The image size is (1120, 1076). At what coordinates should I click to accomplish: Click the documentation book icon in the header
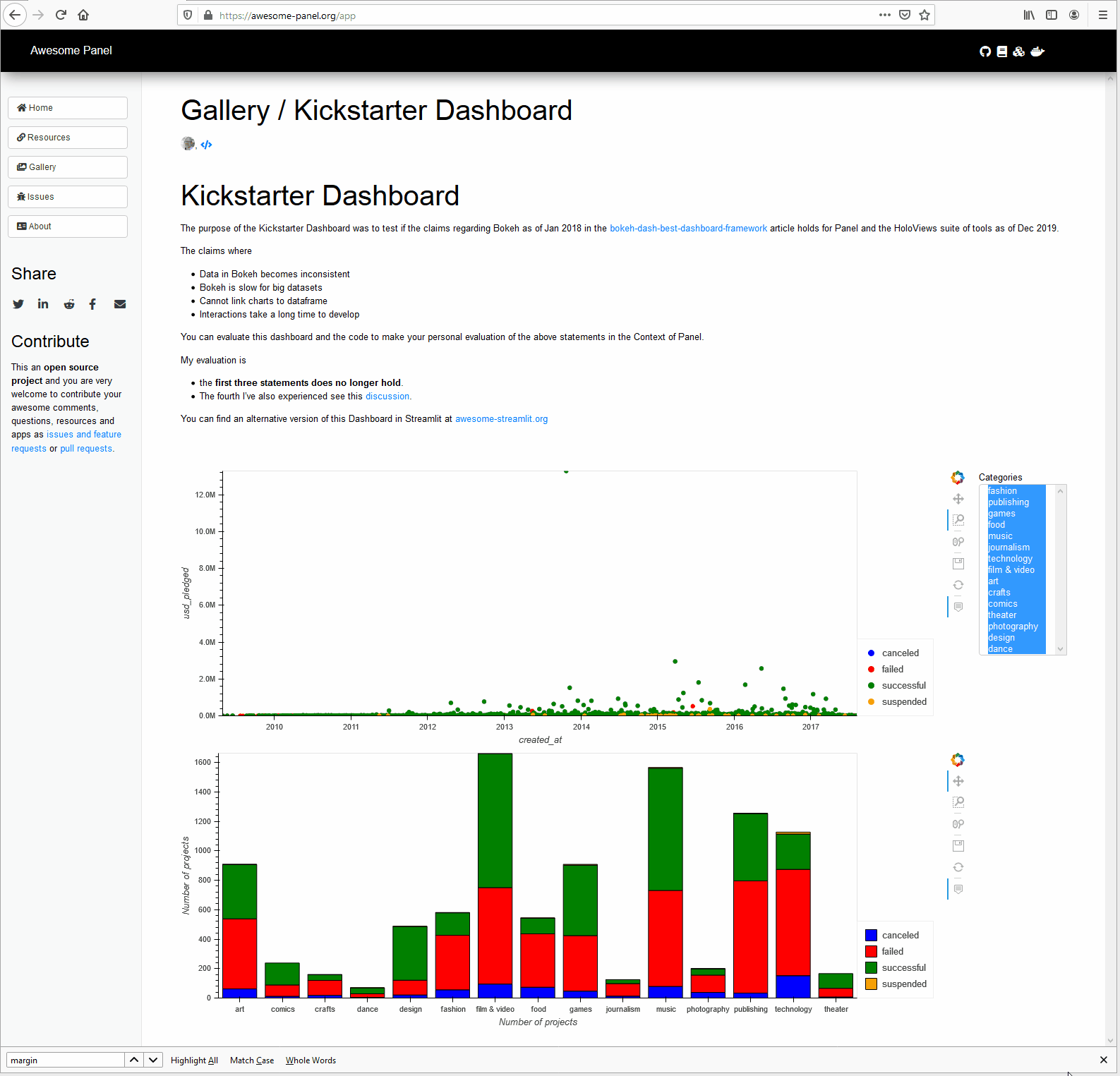[1001, 52]
